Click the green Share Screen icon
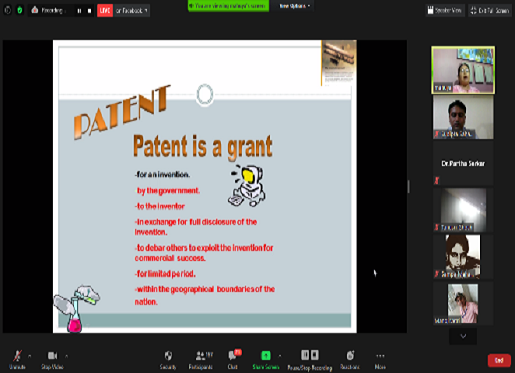The height and width of the screenshot is (373, 515). point(266,356)
